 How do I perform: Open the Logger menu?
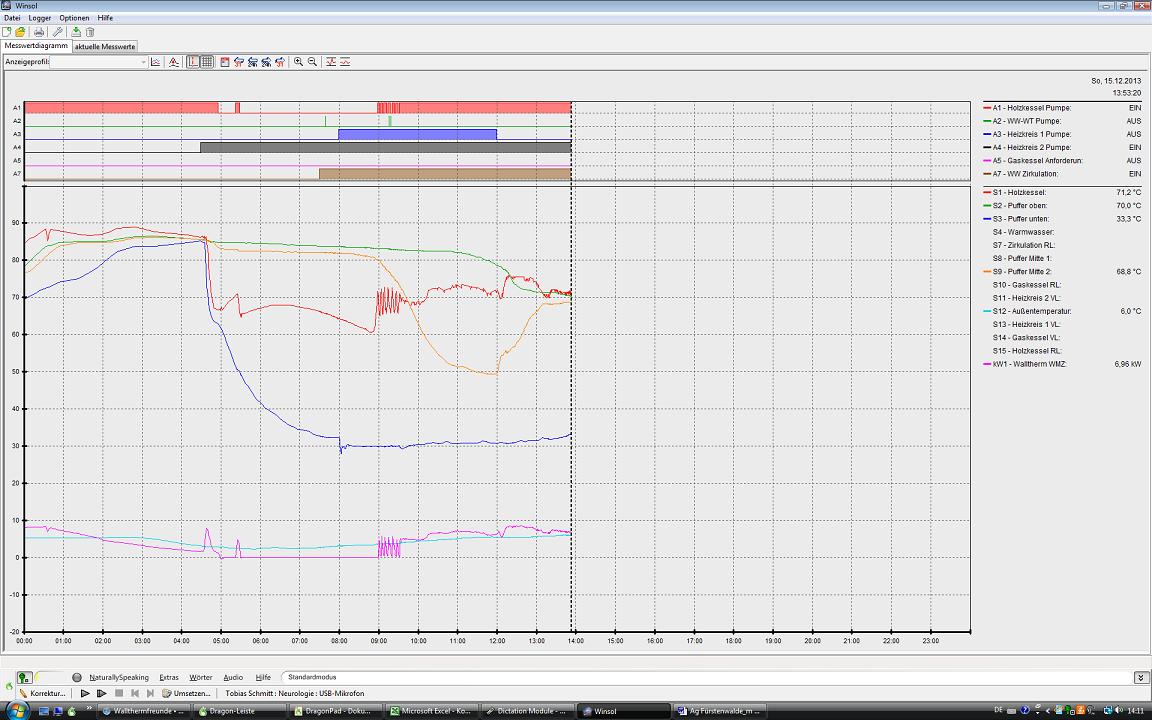[x=40, y=18]
